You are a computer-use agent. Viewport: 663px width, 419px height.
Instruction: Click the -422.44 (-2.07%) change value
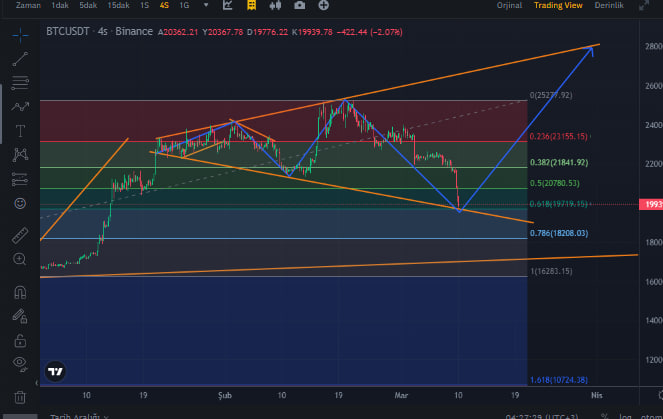[x=370, y=32]
